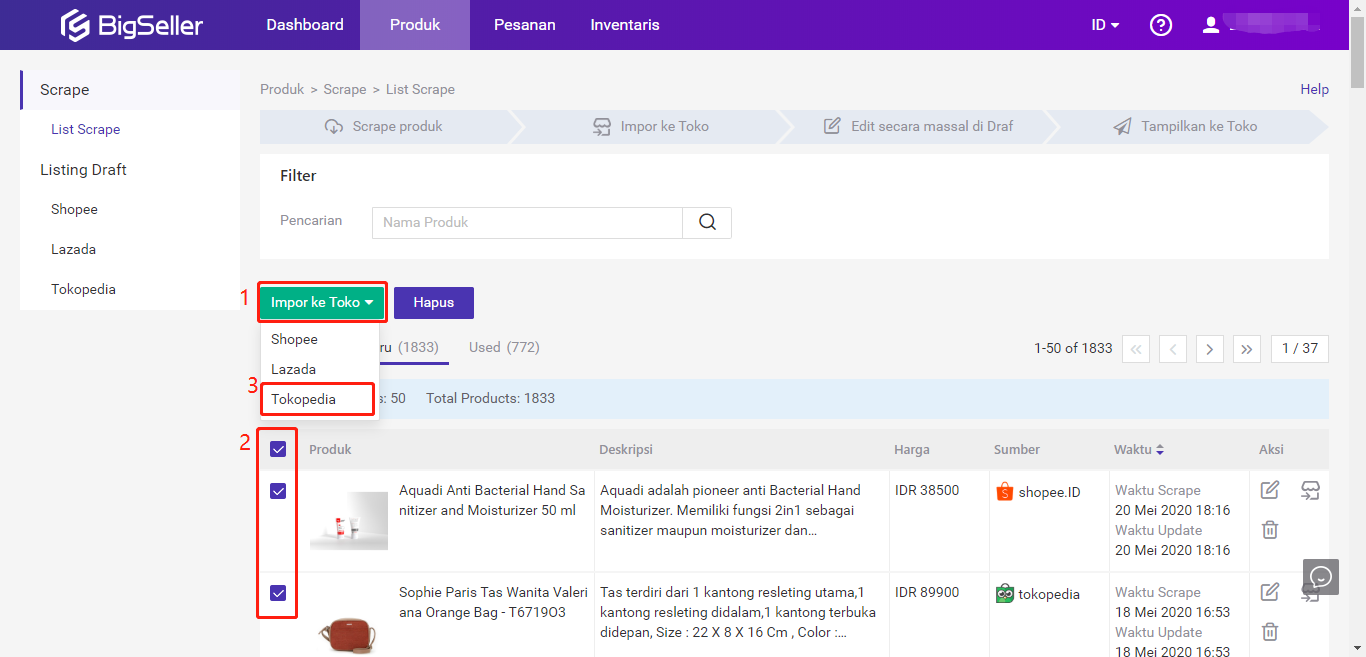Open the user account icon
The width and height of the screenshot is (1366, 657).
1211,25
